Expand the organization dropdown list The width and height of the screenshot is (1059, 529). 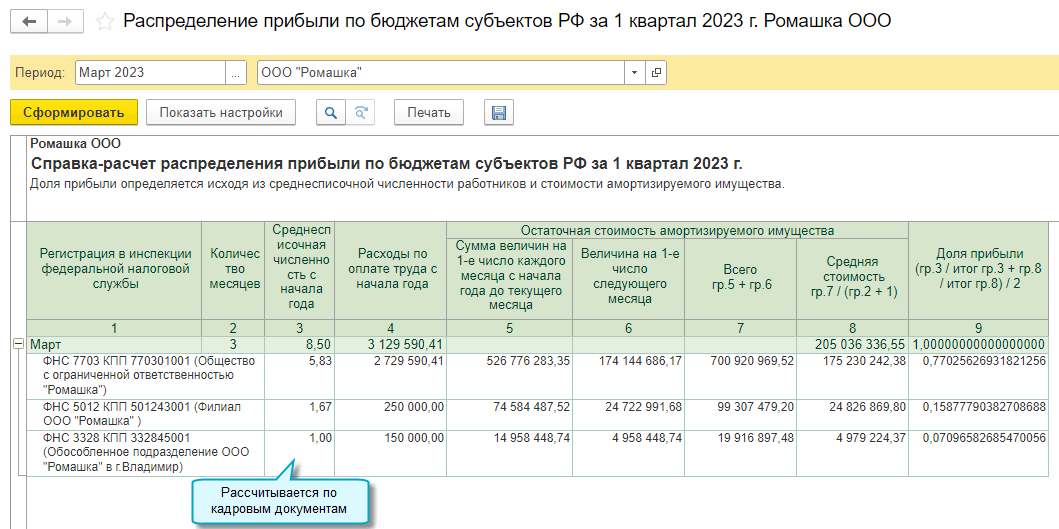coord(635,73)
